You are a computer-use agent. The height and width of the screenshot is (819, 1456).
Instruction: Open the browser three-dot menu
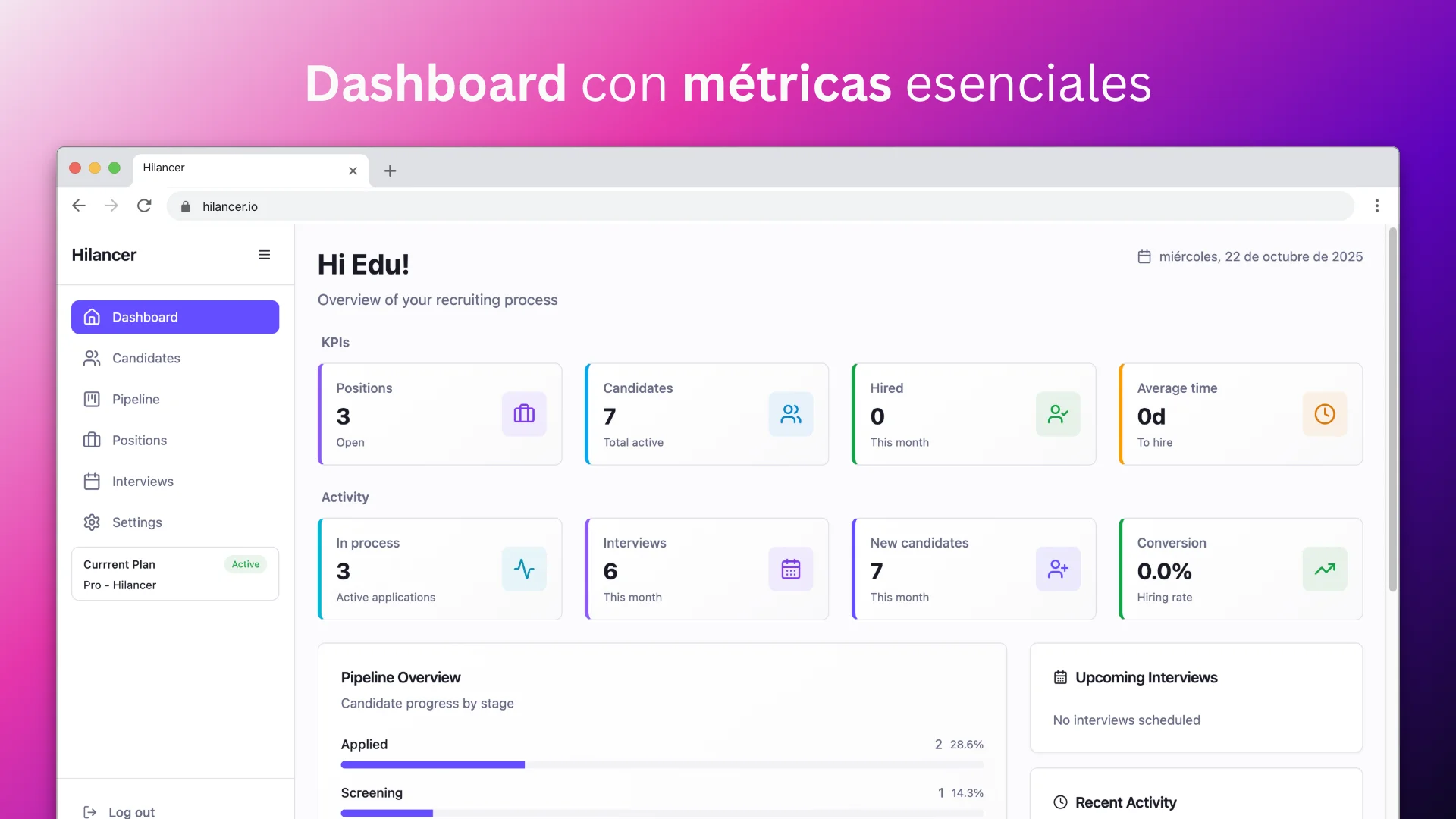point(1377,206)
